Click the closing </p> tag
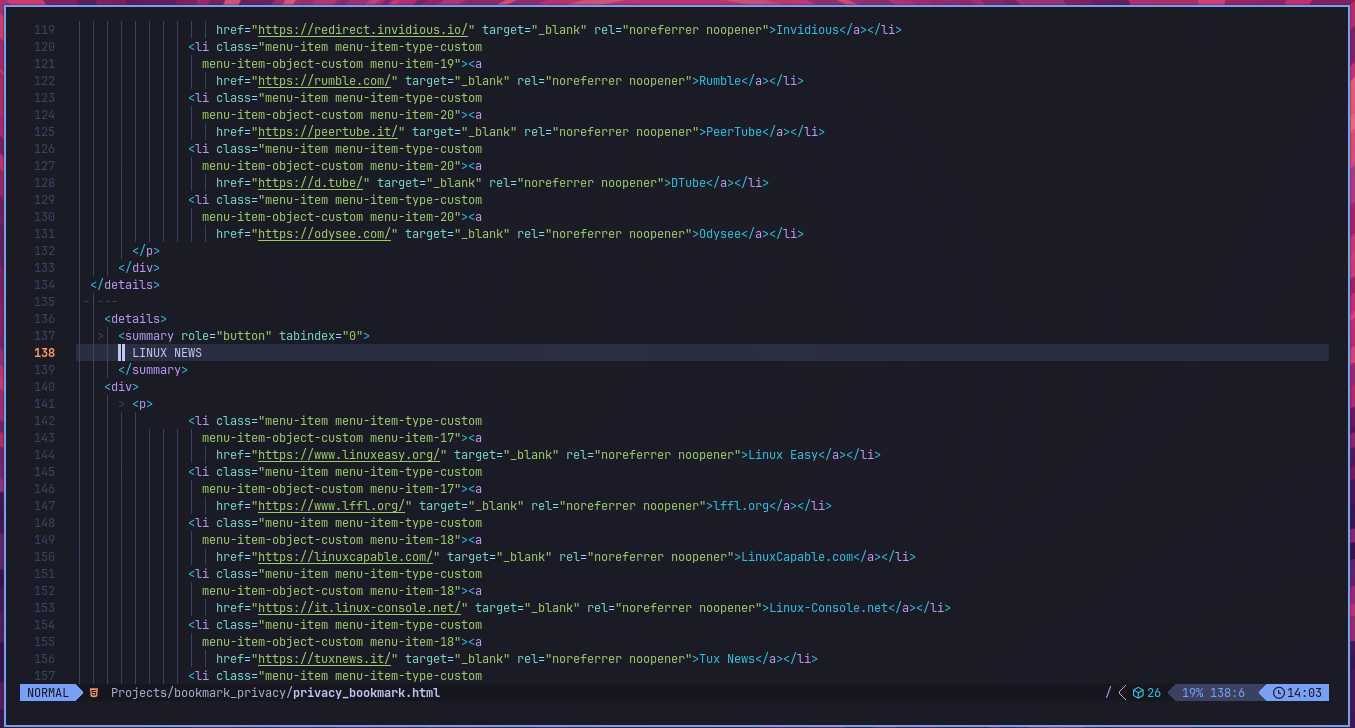Image resolution: width=1355 pixels, height=728 pixels. [x=146, y=251]
